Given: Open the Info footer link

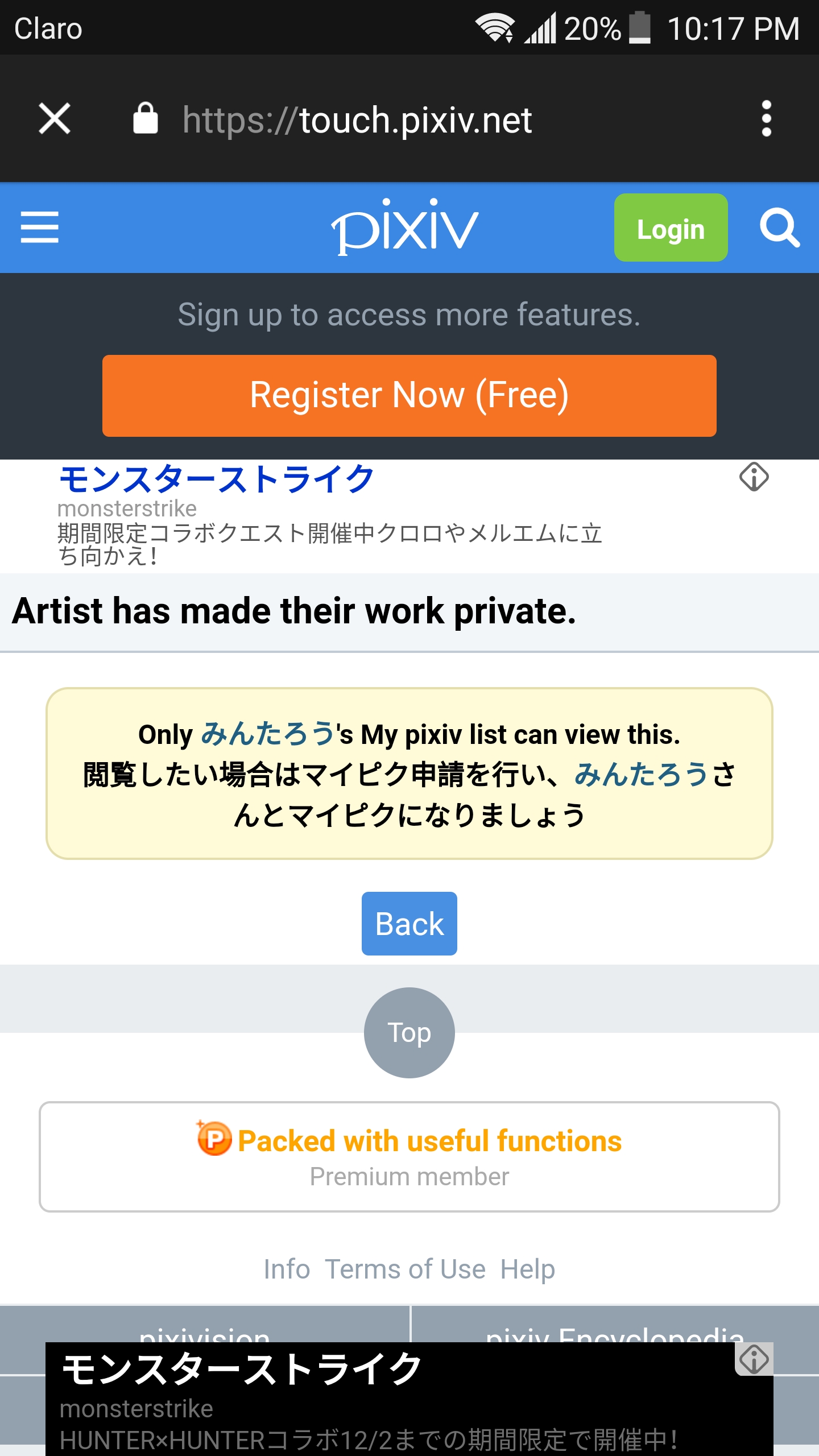Looking at the screenshot, I should [287, 1269].
